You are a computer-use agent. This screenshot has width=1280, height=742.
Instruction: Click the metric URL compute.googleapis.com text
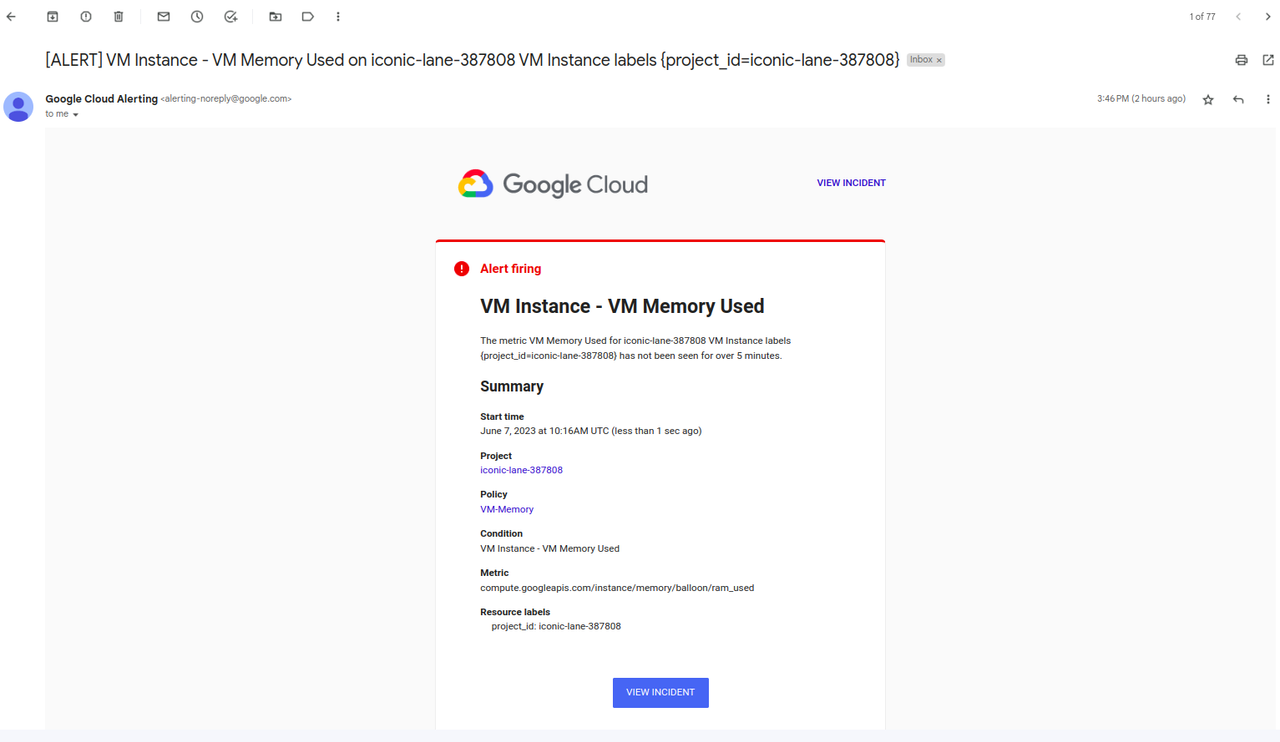617,588
